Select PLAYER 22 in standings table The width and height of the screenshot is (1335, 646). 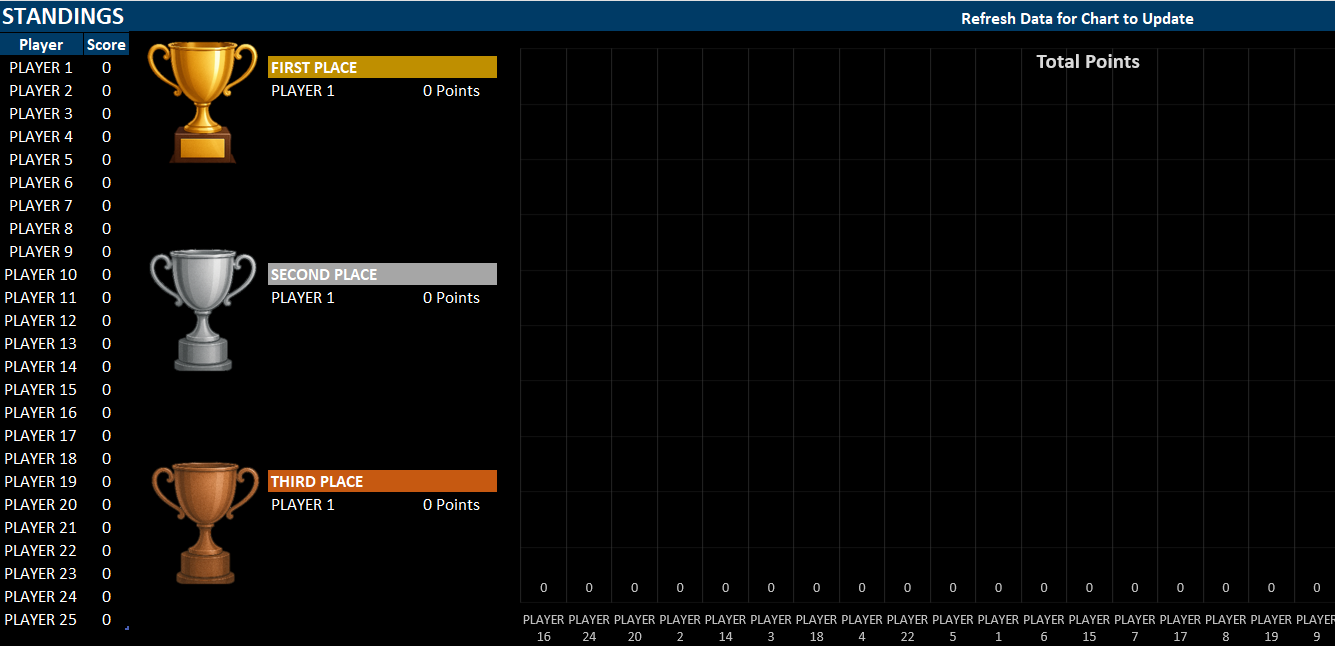(41, 551)
